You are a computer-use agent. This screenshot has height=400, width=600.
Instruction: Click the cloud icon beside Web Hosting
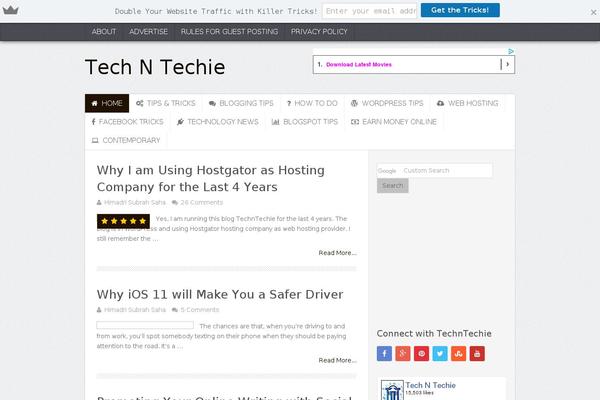pos(440,103)
